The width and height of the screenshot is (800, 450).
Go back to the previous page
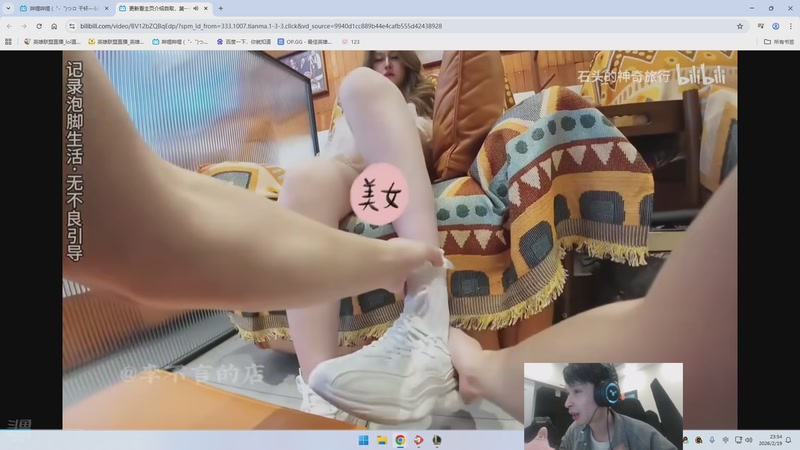coord(9,26)
